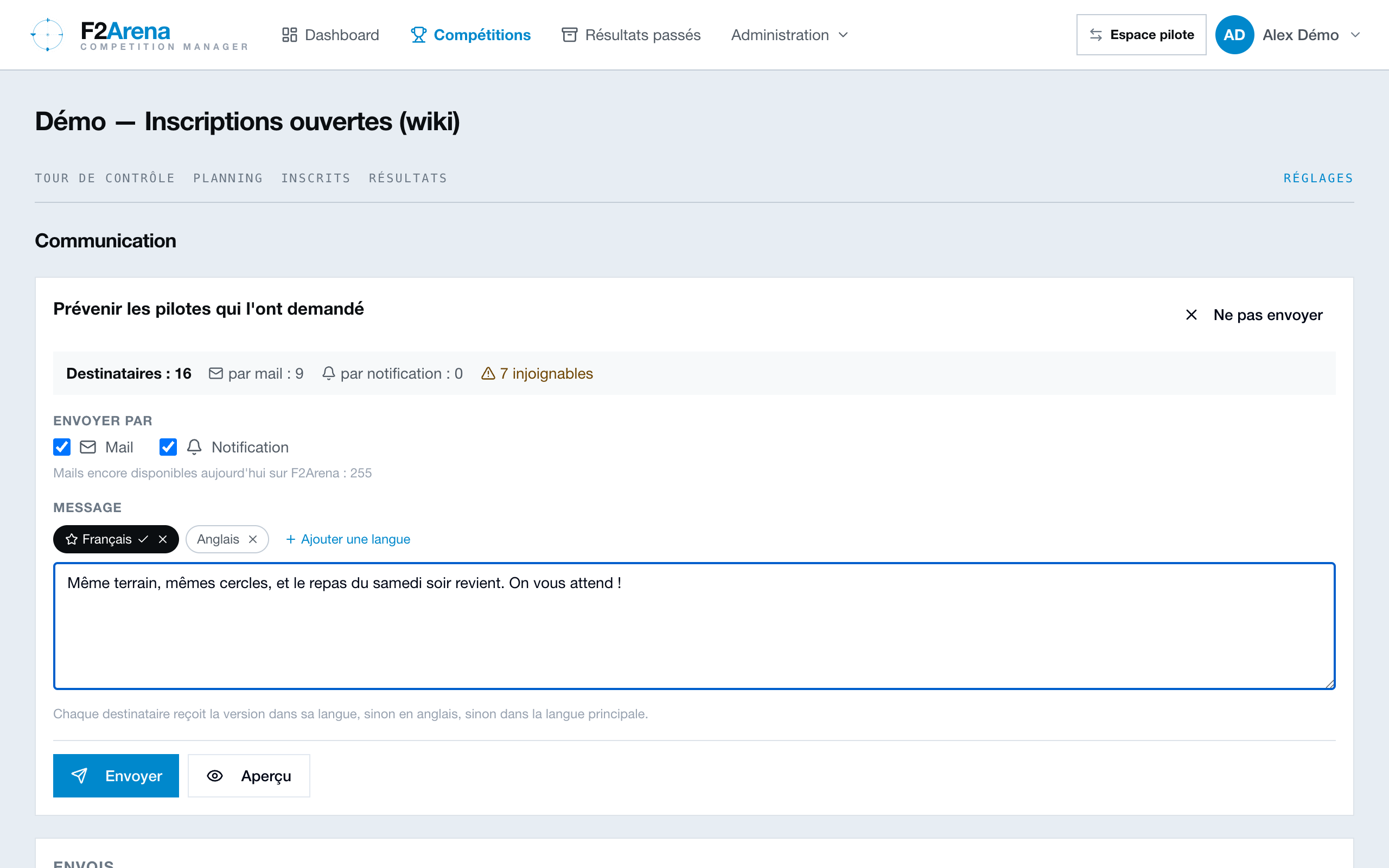Click the Ne pas envoyer button
This screenshot has height=868, width=1389.
1254,315
